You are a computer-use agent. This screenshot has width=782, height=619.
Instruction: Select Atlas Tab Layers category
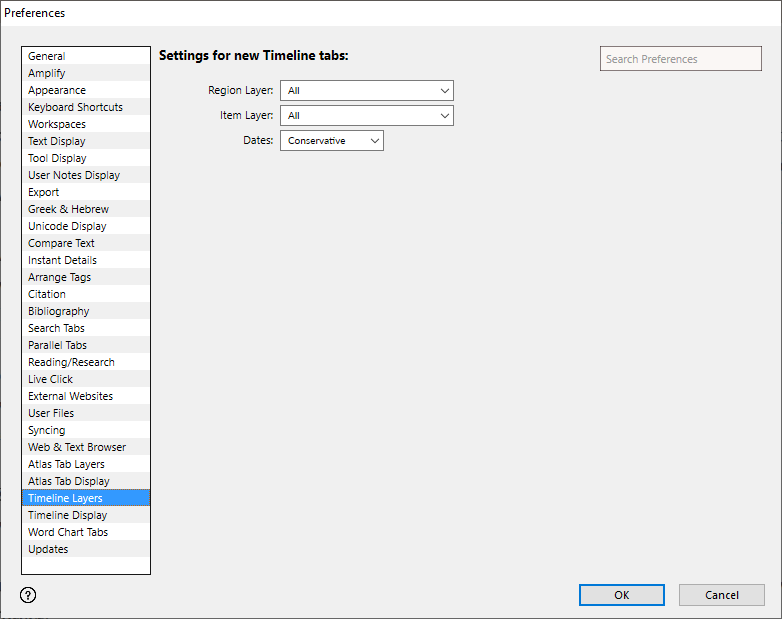(x=66, y=465)
